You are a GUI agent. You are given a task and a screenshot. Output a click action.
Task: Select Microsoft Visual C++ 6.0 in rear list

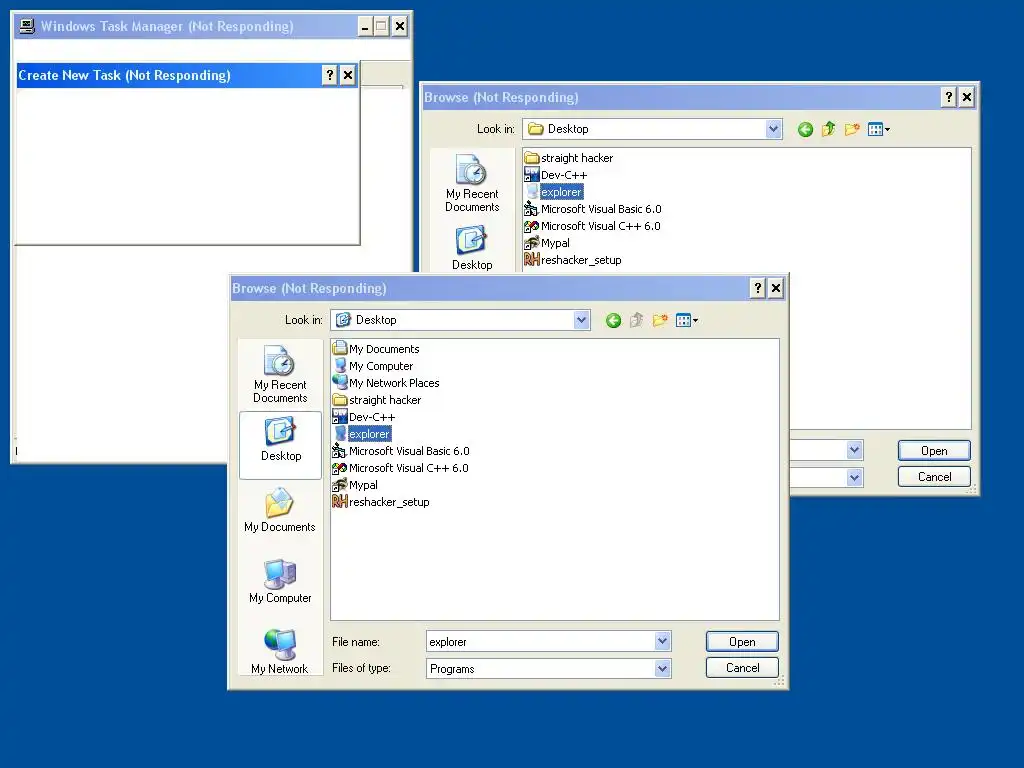pyautogui.click(x=592, y=226)
